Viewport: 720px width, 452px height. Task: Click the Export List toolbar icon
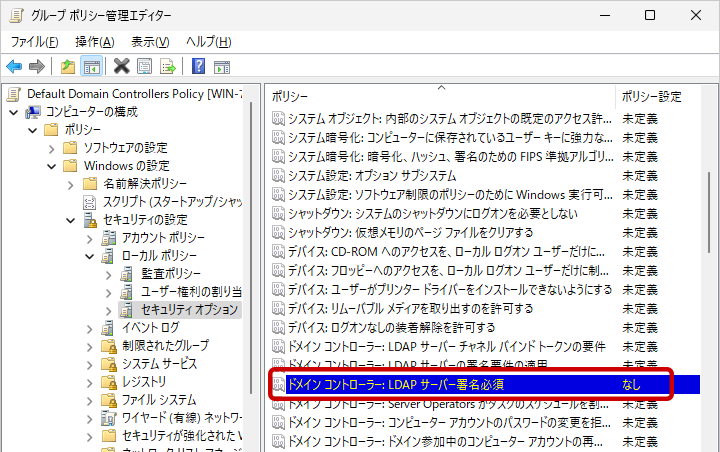pos(168,66)
